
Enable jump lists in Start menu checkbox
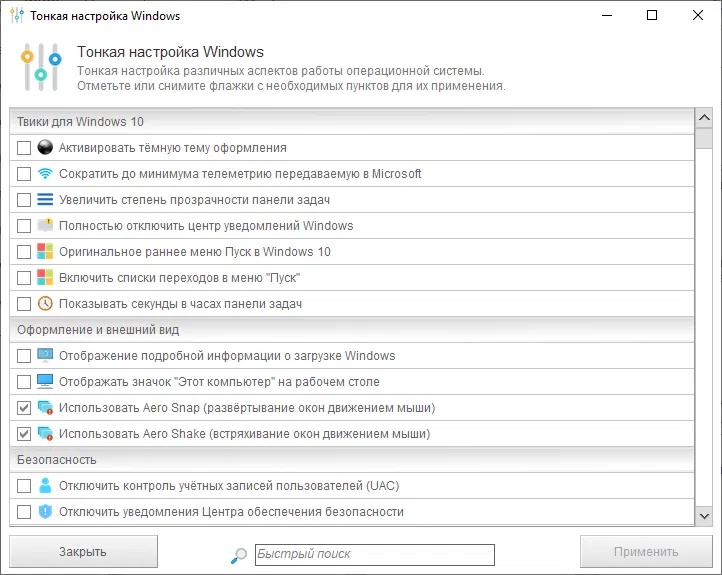coord(24,278)
